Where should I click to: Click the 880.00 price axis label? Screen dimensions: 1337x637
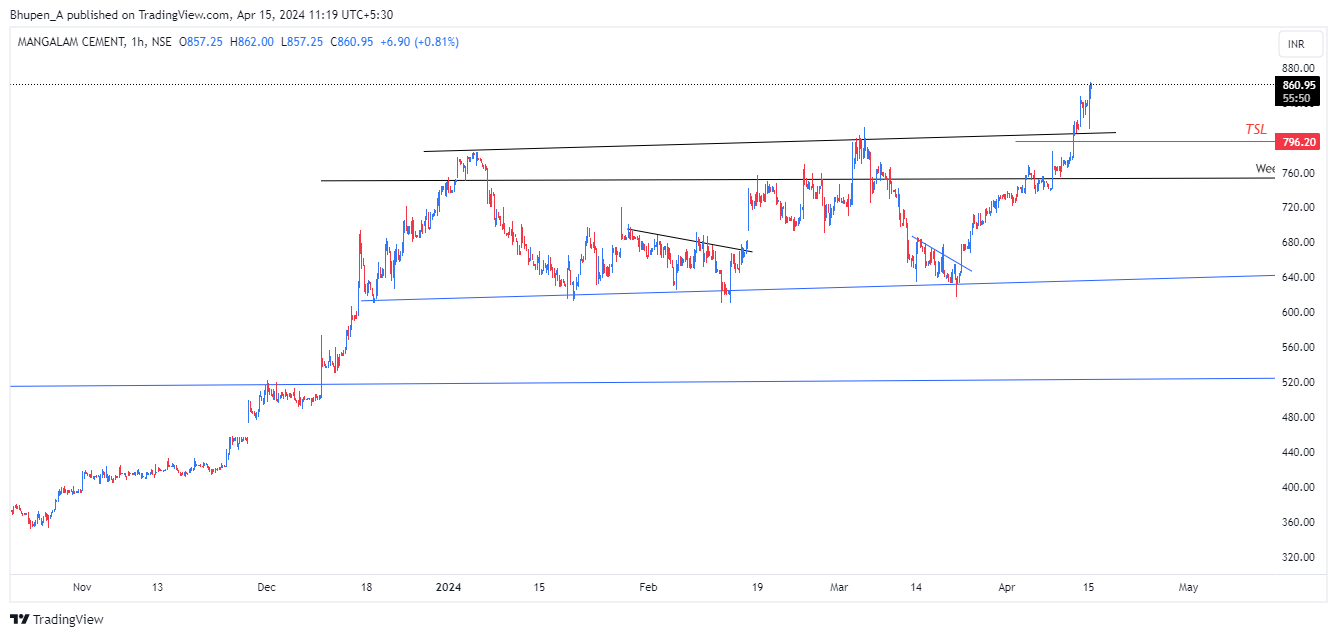click(x=1298, y=68)
